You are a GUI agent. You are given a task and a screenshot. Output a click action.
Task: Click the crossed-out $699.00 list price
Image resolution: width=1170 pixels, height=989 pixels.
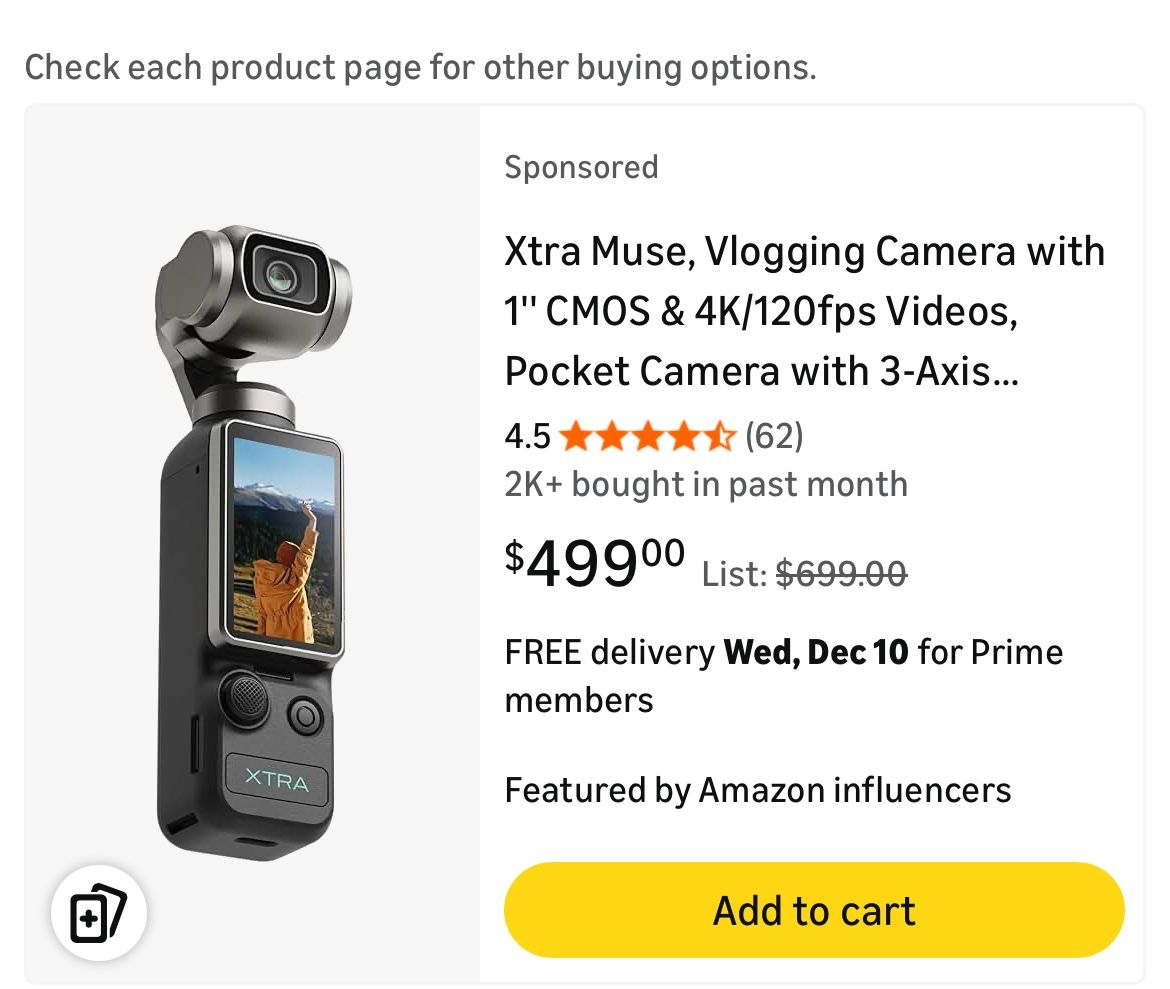[x=841, y=573]
